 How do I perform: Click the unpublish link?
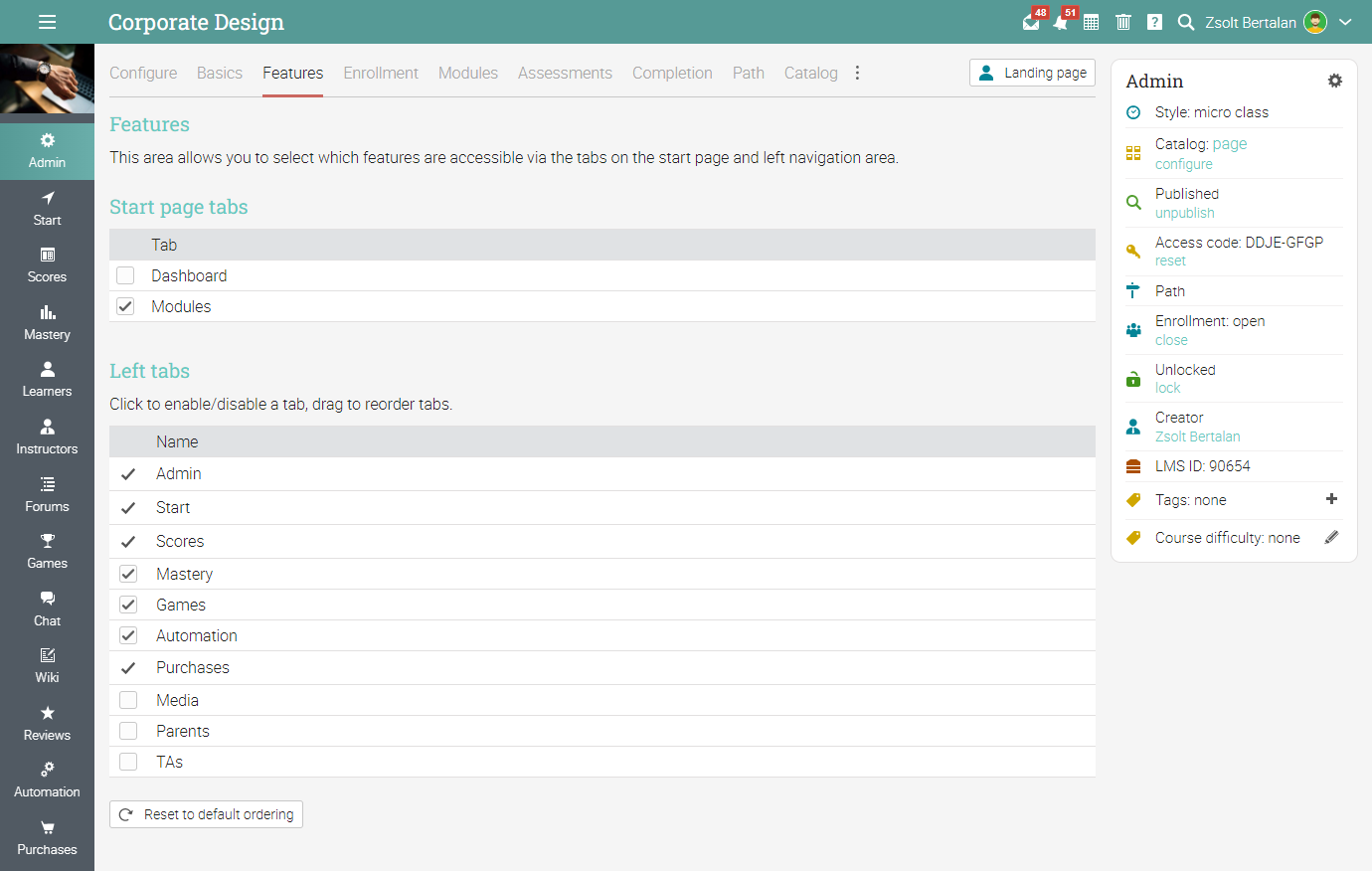tap(1185, 213)
